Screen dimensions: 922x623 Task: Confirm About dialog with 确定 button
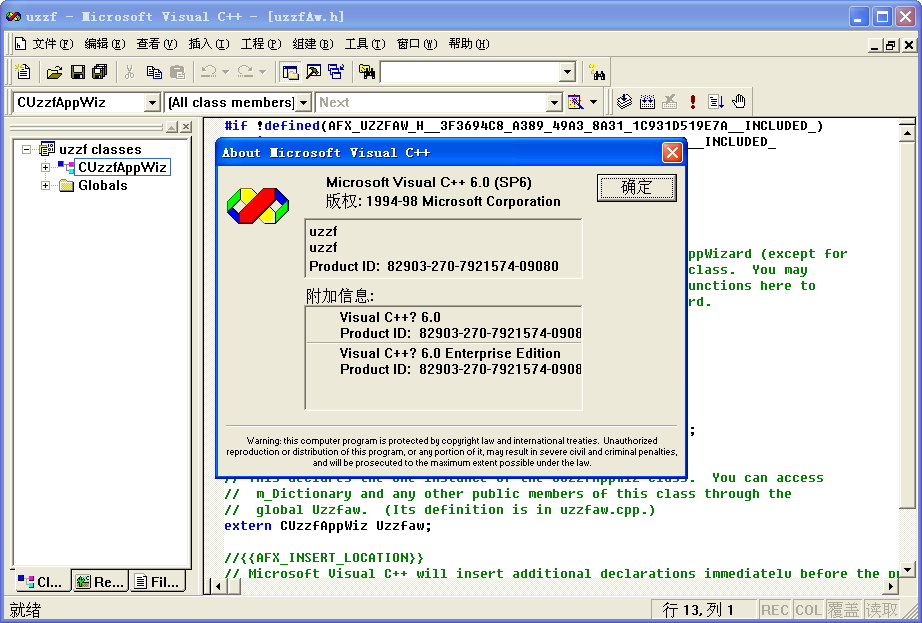(636, 187)
